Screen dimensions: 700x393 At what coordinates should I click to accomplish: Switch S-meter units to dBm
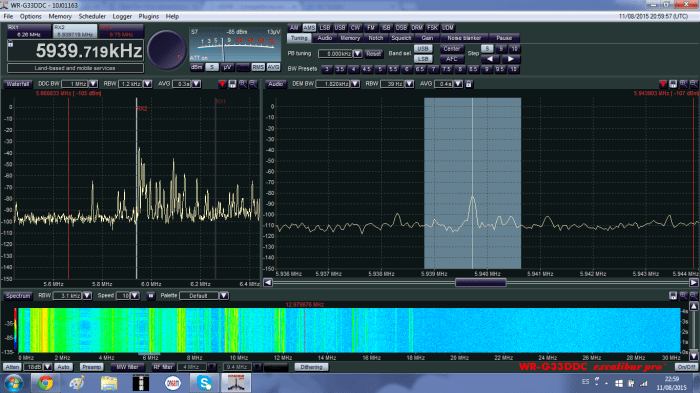point(196,67)
